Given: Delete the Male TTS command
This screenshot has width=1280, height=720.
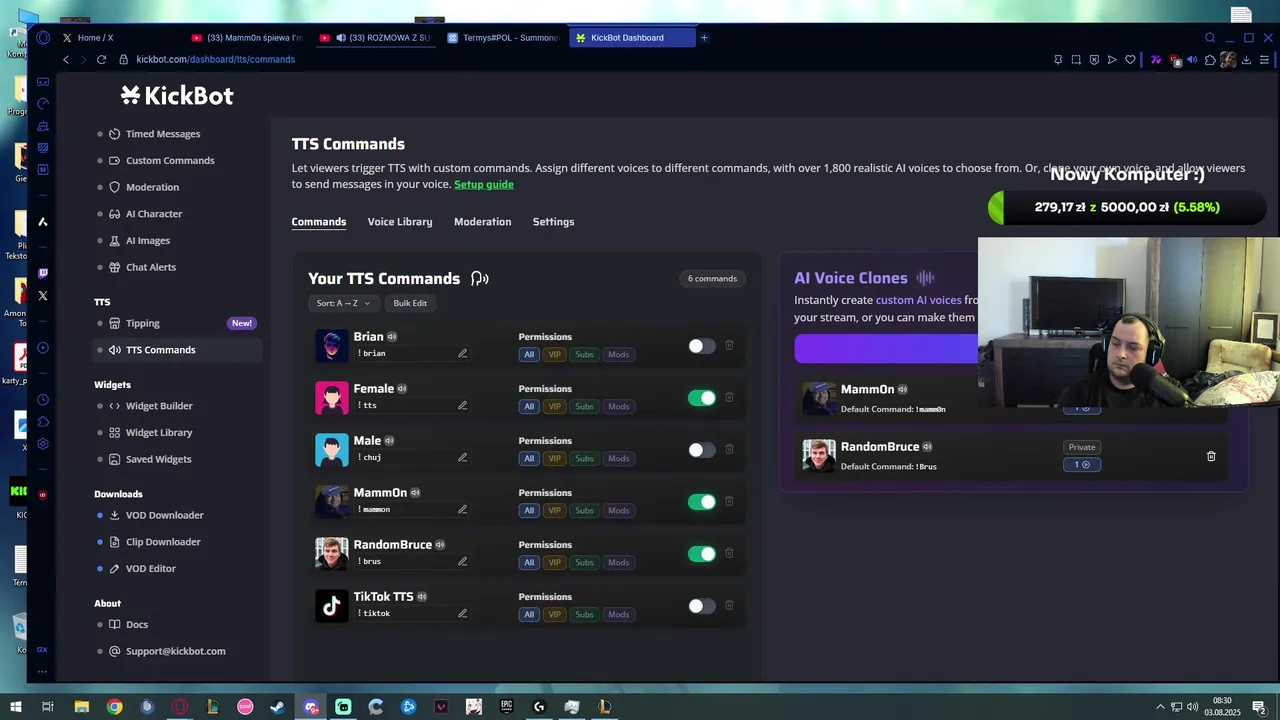Looking at the screenshot, I should (729, 449).
